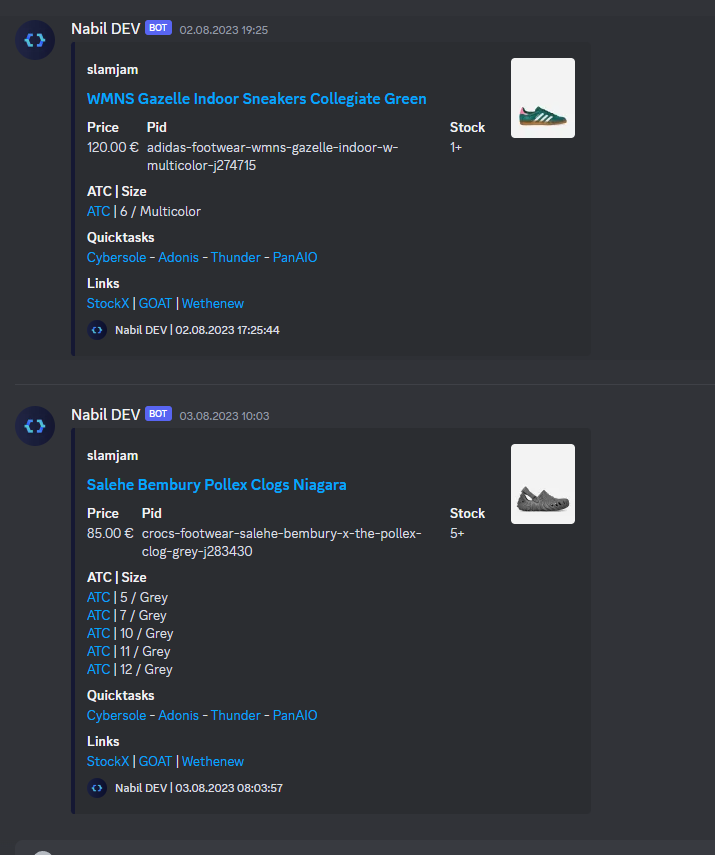Click Nabil DEV avatar on first message
The width and height of the screenshot is (715, 855).
(x=35, y=40)
